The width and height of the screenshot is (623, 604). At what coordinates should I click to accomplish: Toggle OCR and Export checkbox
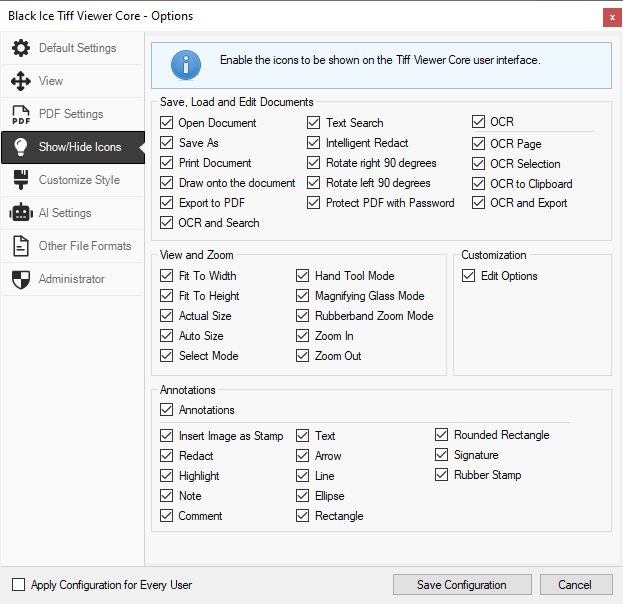478,202
